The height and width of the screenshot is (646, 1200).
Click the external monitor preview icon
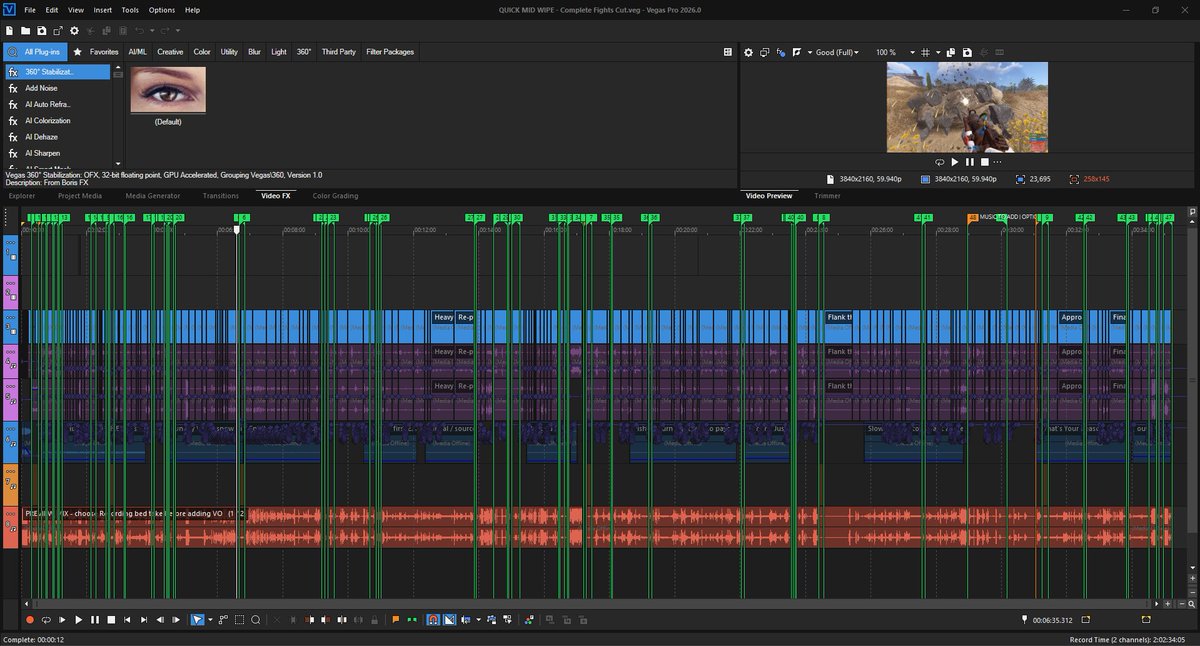click(x=764, y=52)
